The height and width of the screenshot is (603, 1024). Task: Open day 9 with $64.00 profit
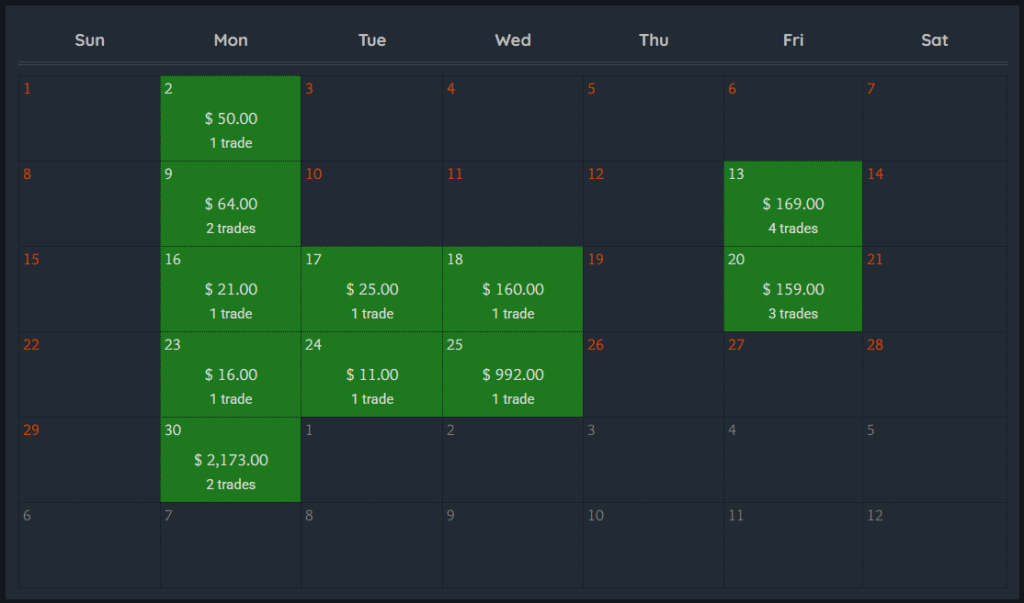coord(230,204)
